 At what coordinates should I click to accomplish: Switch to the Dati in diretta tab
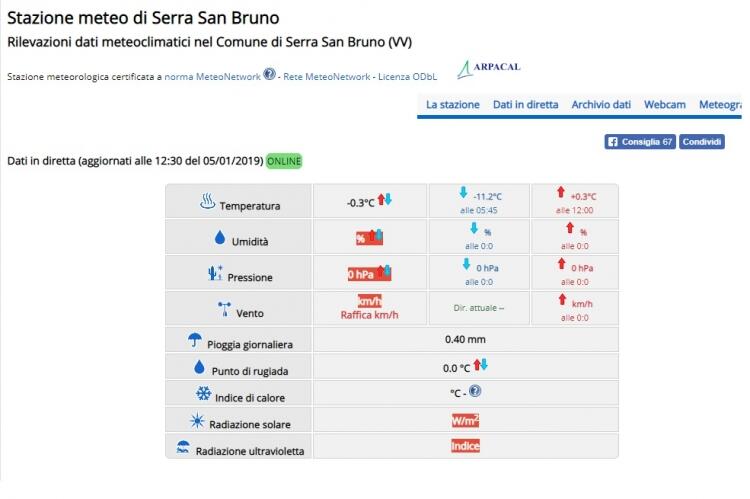pyautogui.click(x=525, y=105)
